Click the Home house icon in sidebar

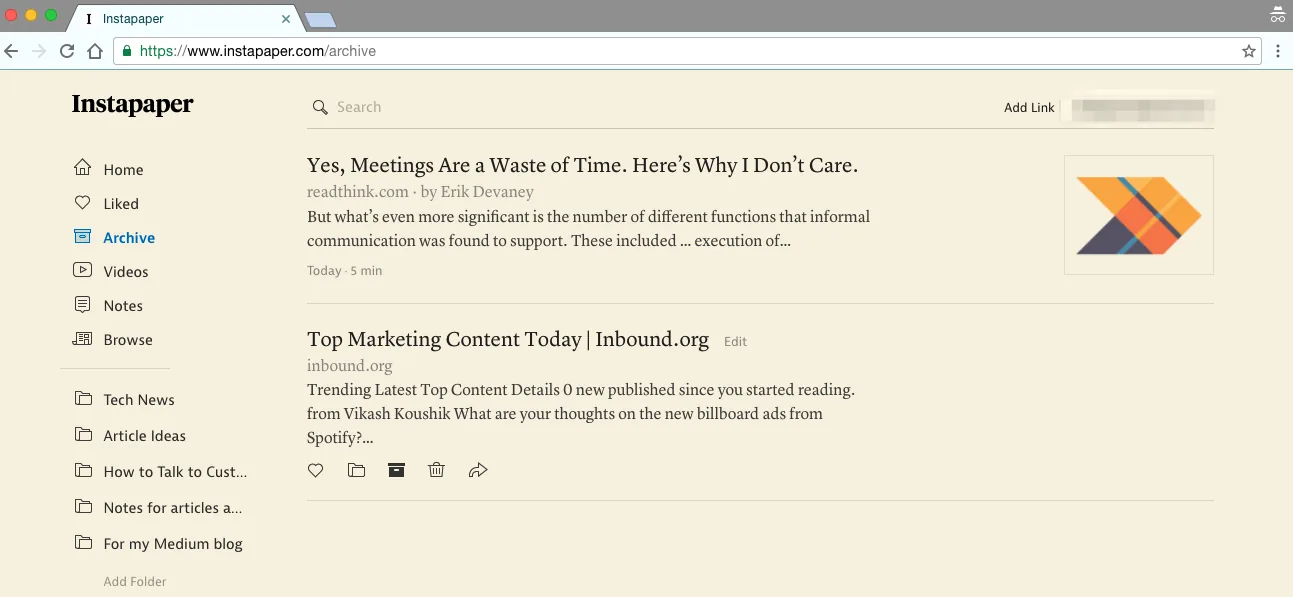(x=83, y=168)
